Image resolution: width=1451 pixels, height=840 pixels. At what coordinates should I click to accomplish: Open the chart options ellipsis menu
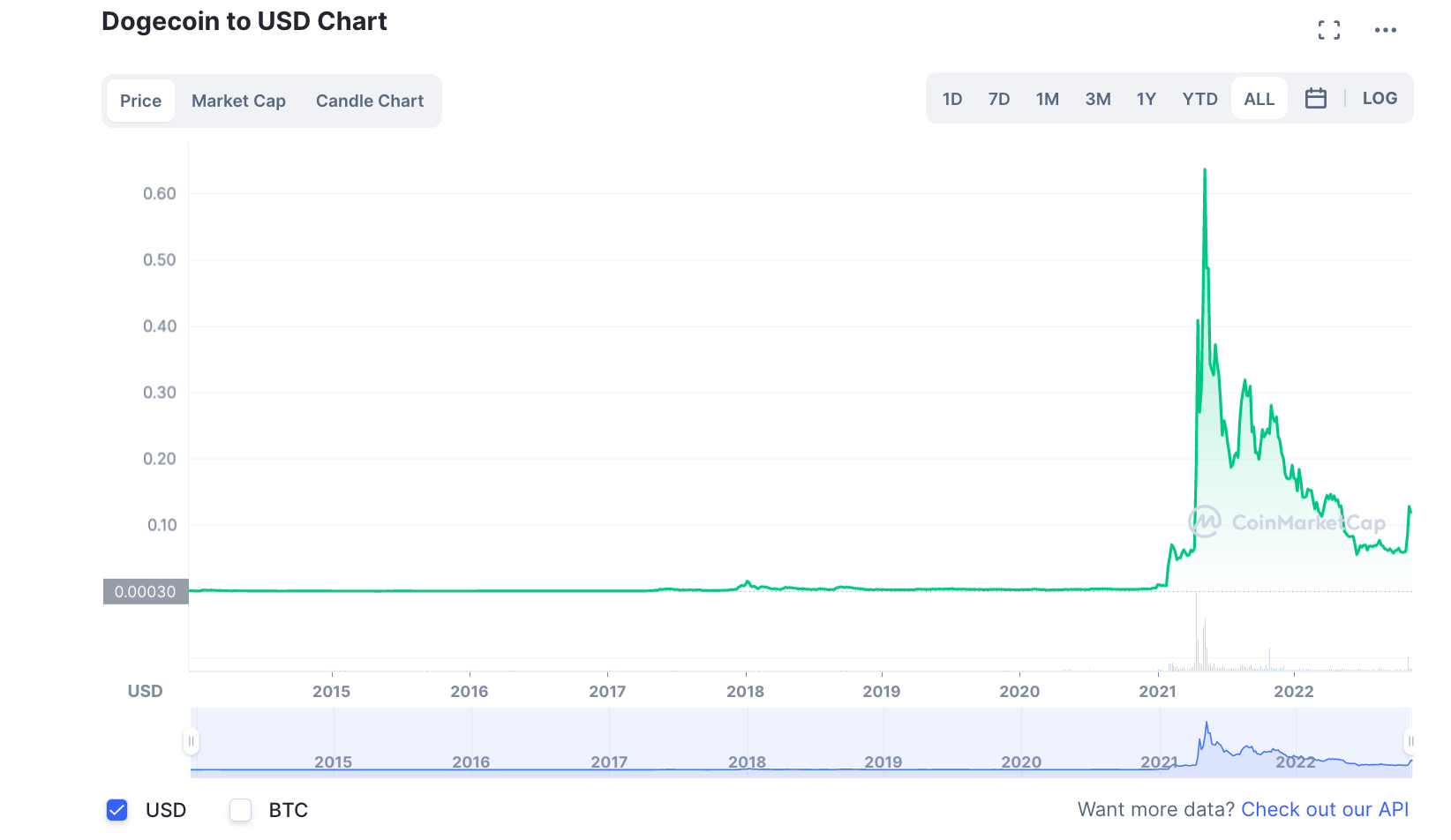pos(1385,29)
